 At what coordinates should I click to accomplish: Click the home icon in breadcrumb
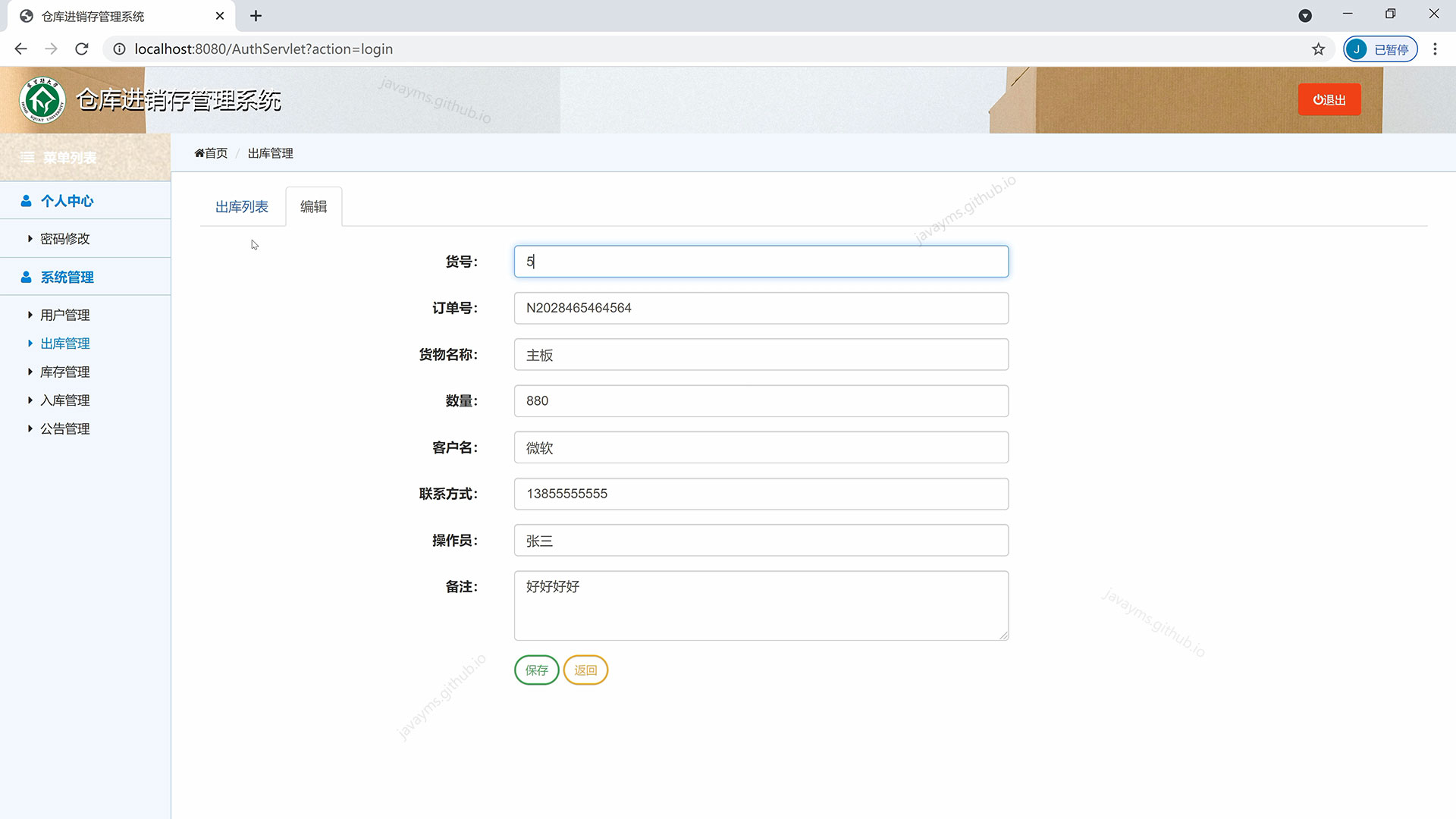pos(199,153)
